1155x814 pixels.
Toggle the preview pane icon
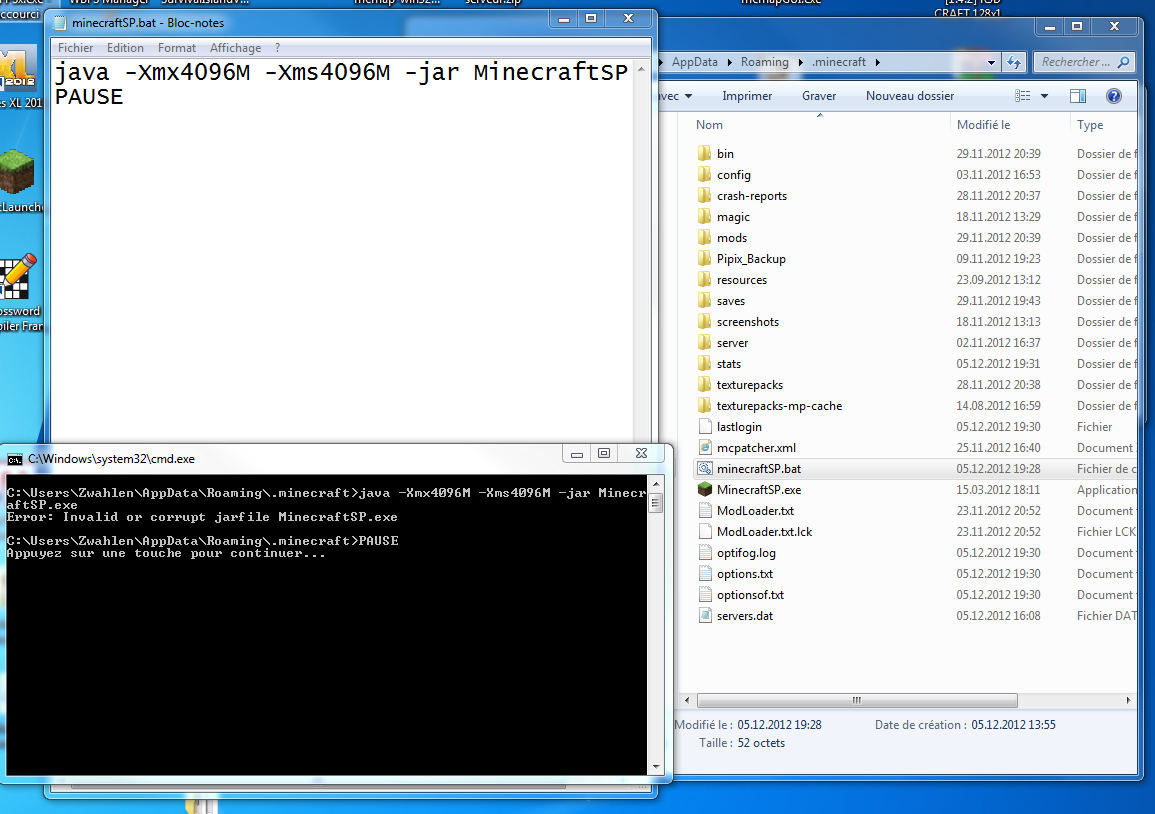(x=1078, y=96)
